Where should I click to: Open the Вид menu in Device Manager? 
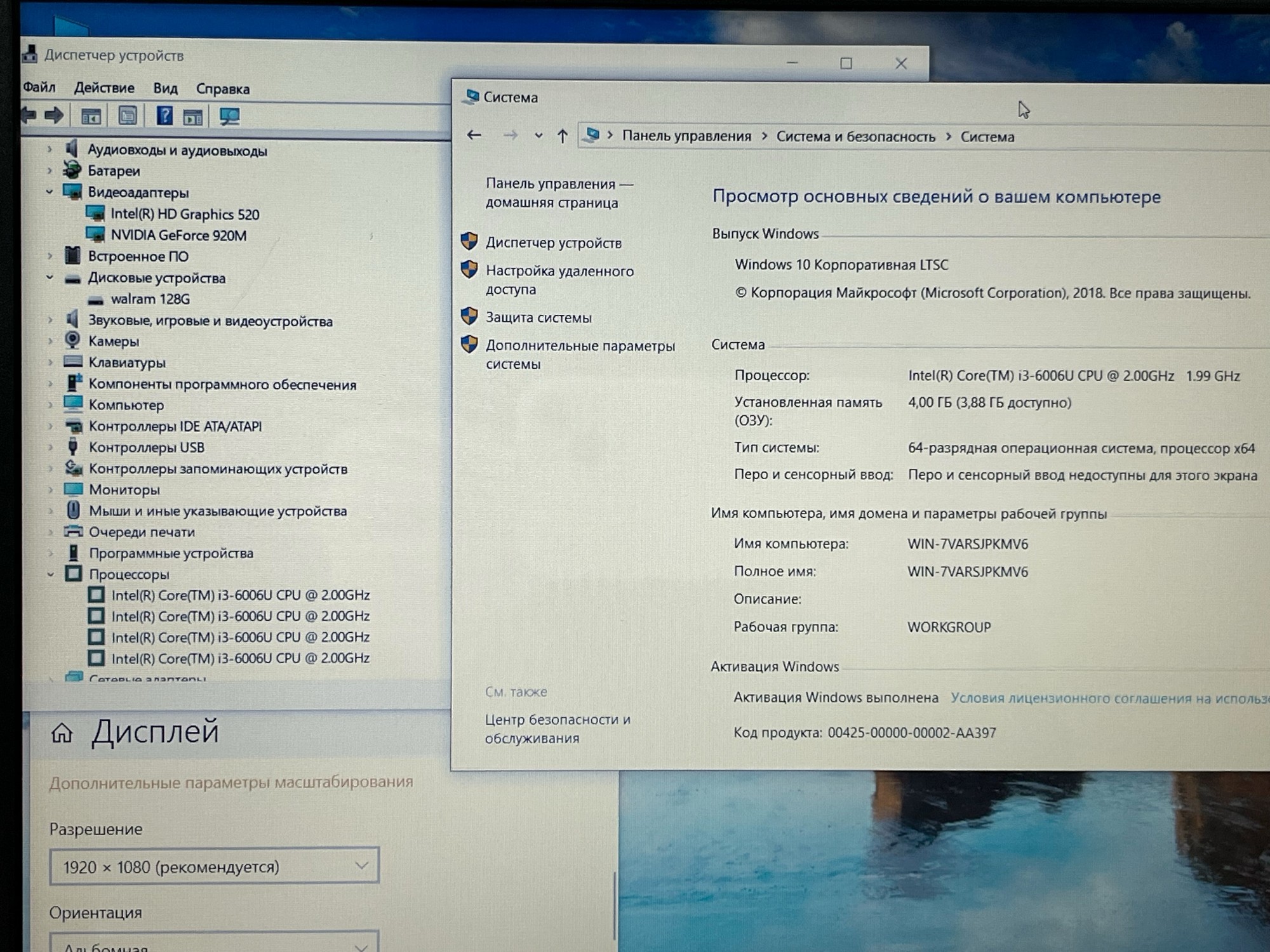pyautogui.click(x=165, y=88)
